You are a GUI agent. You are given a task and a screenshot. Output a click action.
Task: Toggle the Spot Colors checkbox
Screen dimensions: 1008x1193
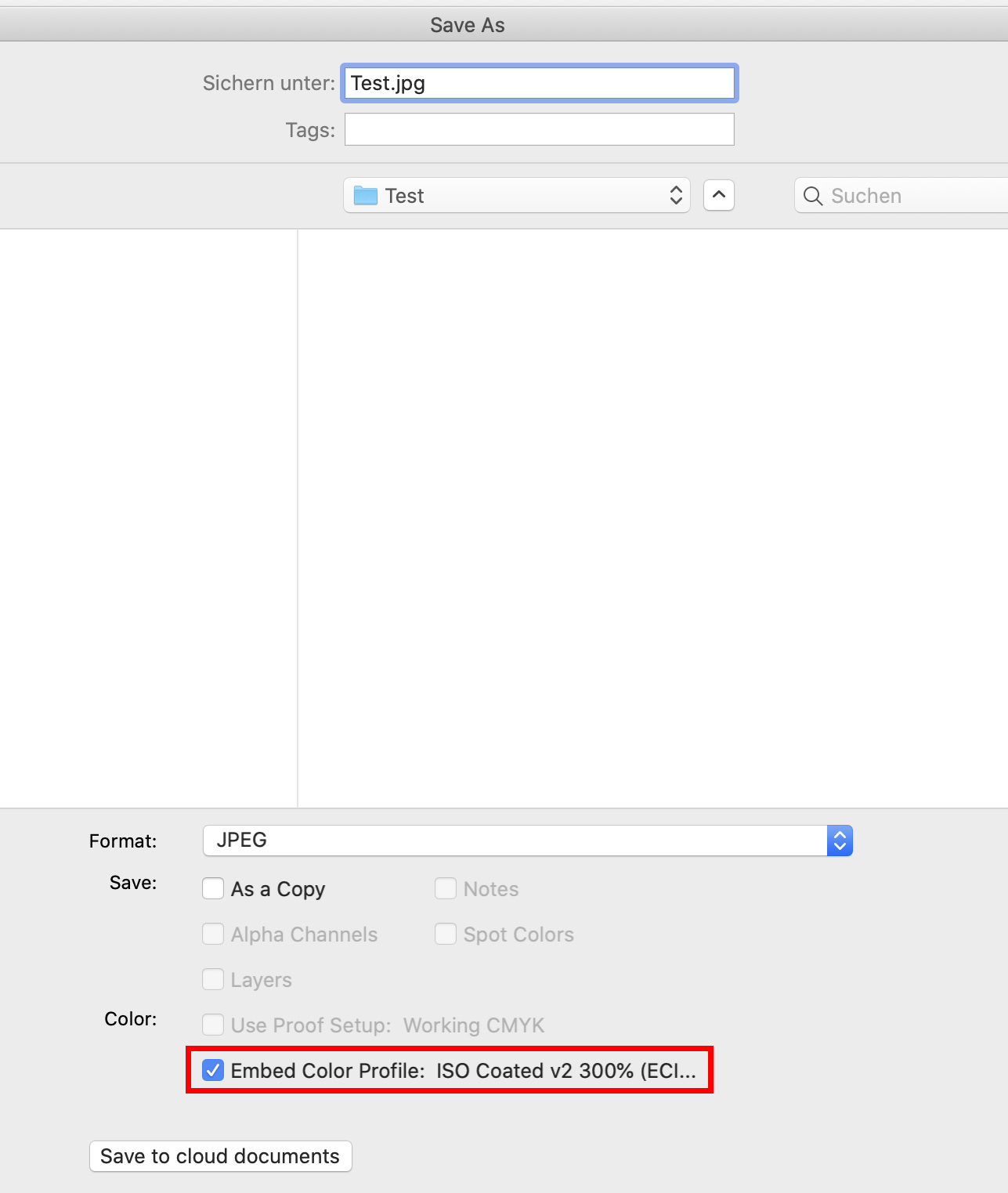[x=446, y=935]
